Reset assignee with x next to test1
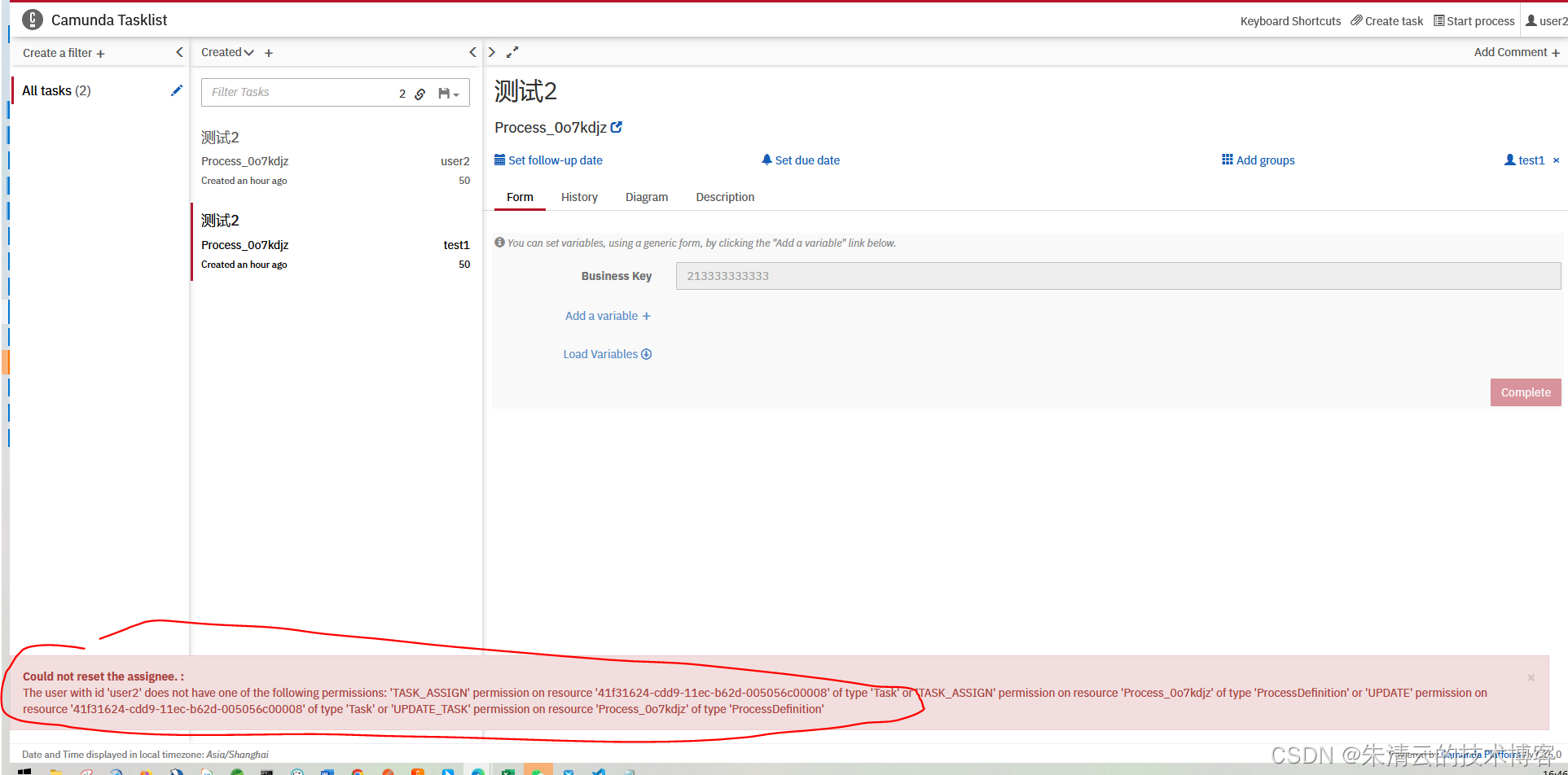 (1556, 160)
